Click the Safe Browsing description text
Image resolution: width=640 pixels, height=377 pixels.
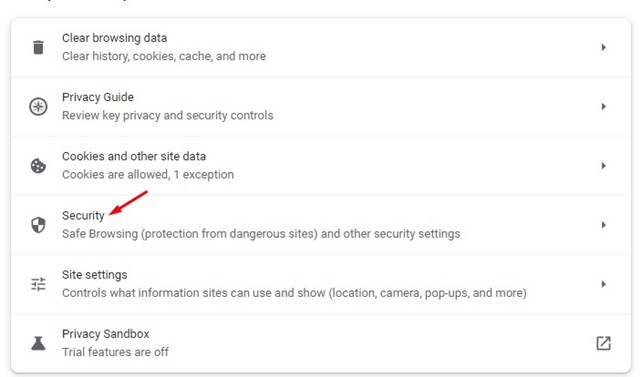(261, 234)
